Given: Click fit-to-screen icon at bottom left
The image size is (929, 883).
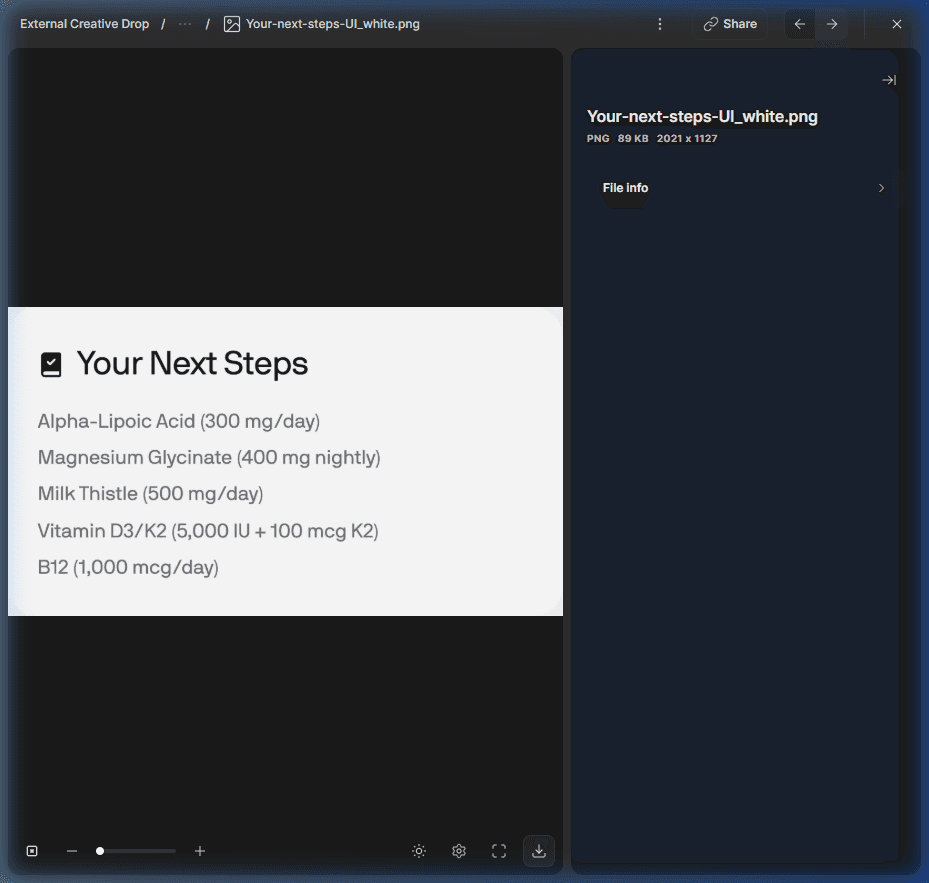Looking at the screenshot, I should (x=32, y=851).
